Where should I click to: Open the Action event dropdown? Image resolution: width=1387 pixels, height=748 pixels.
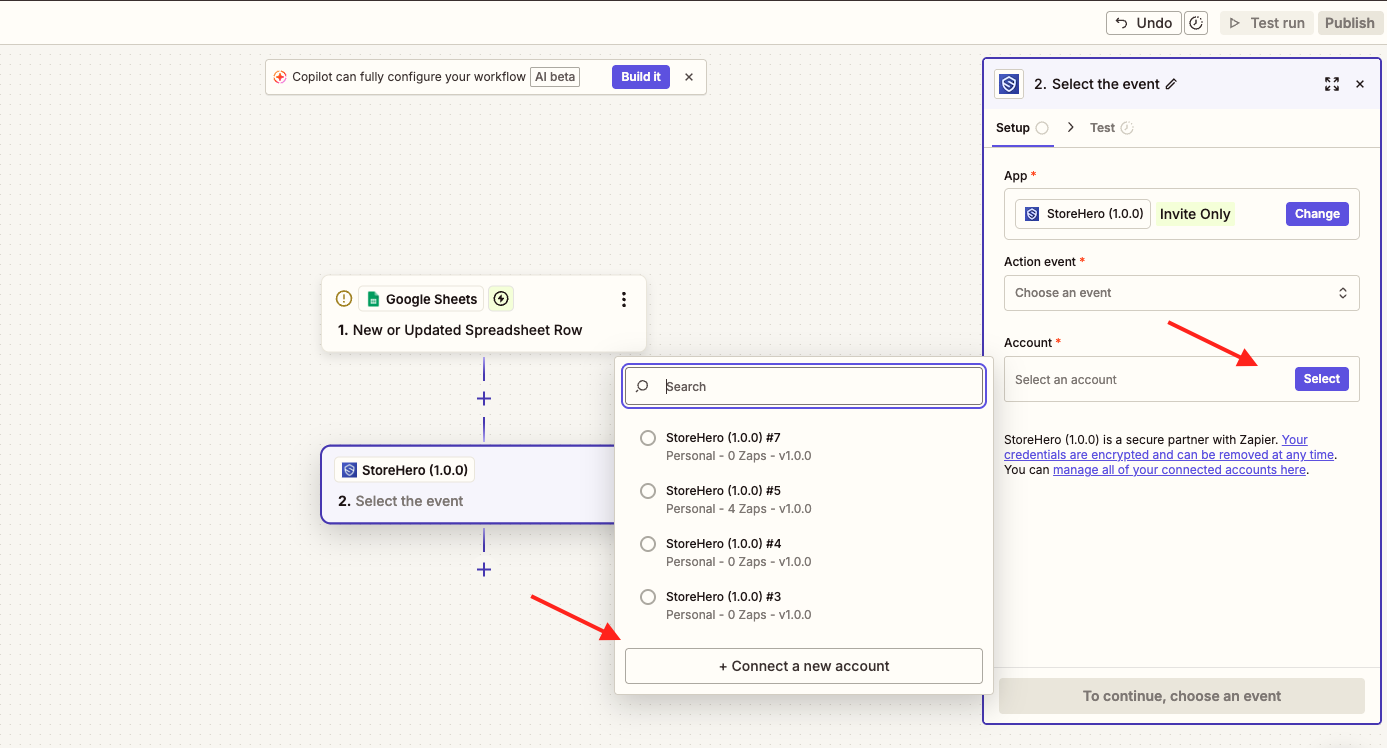(x=1182, y=293)
